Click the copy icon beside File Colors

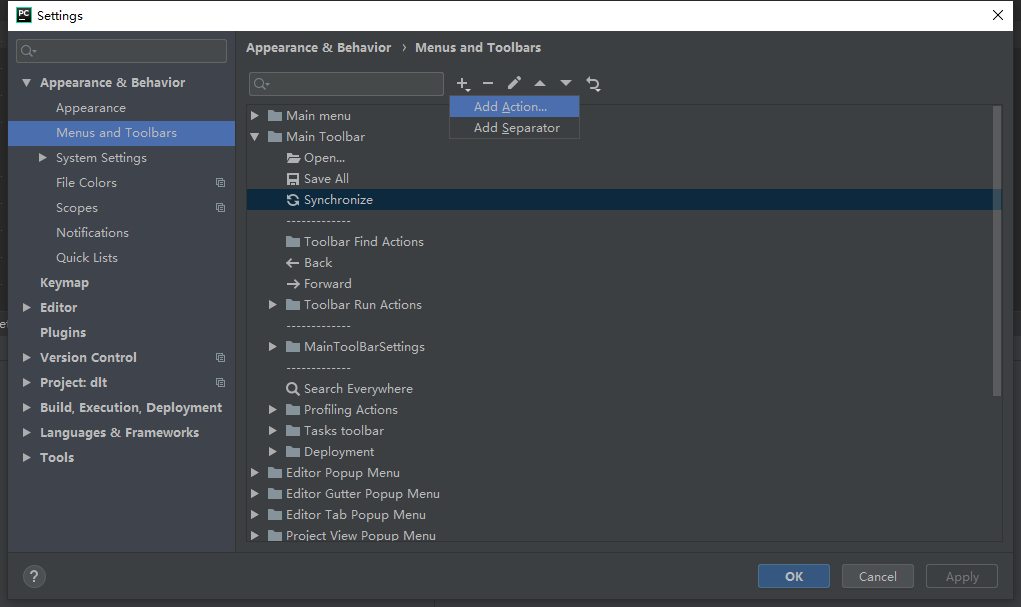click(221, 183)
